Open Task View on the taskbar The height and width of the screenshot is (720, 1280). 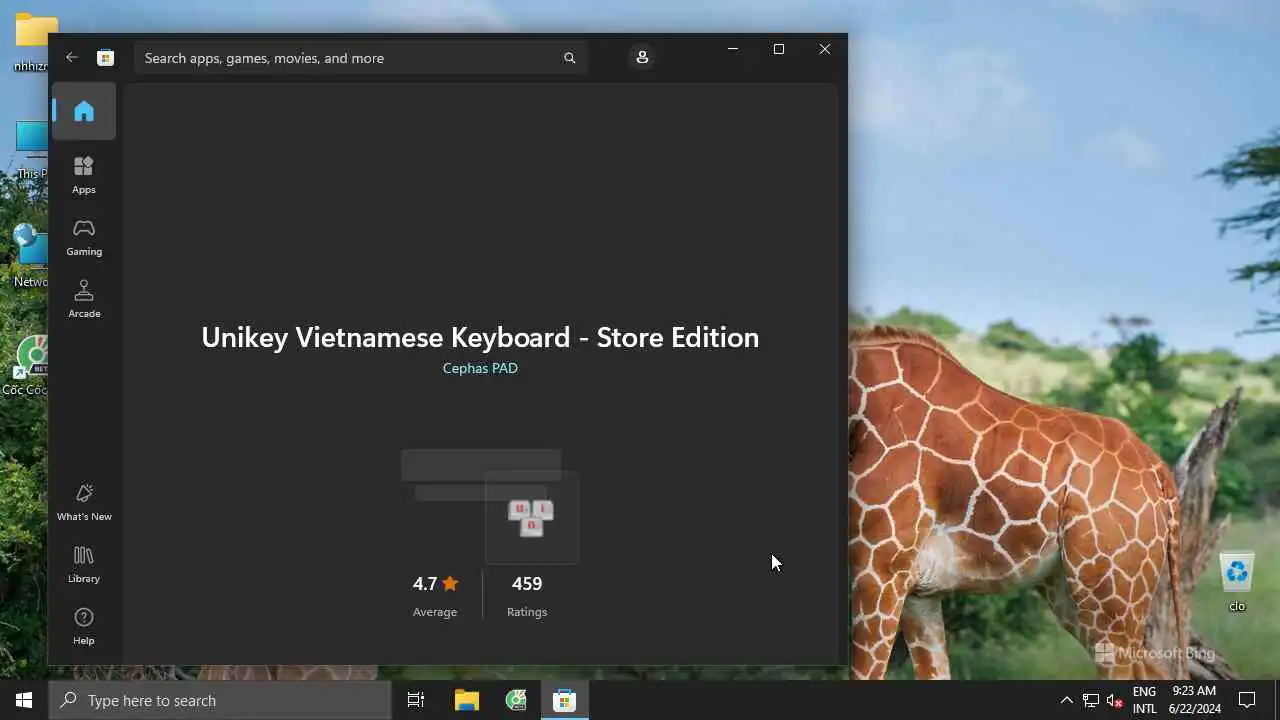click(x=416, y=700)
